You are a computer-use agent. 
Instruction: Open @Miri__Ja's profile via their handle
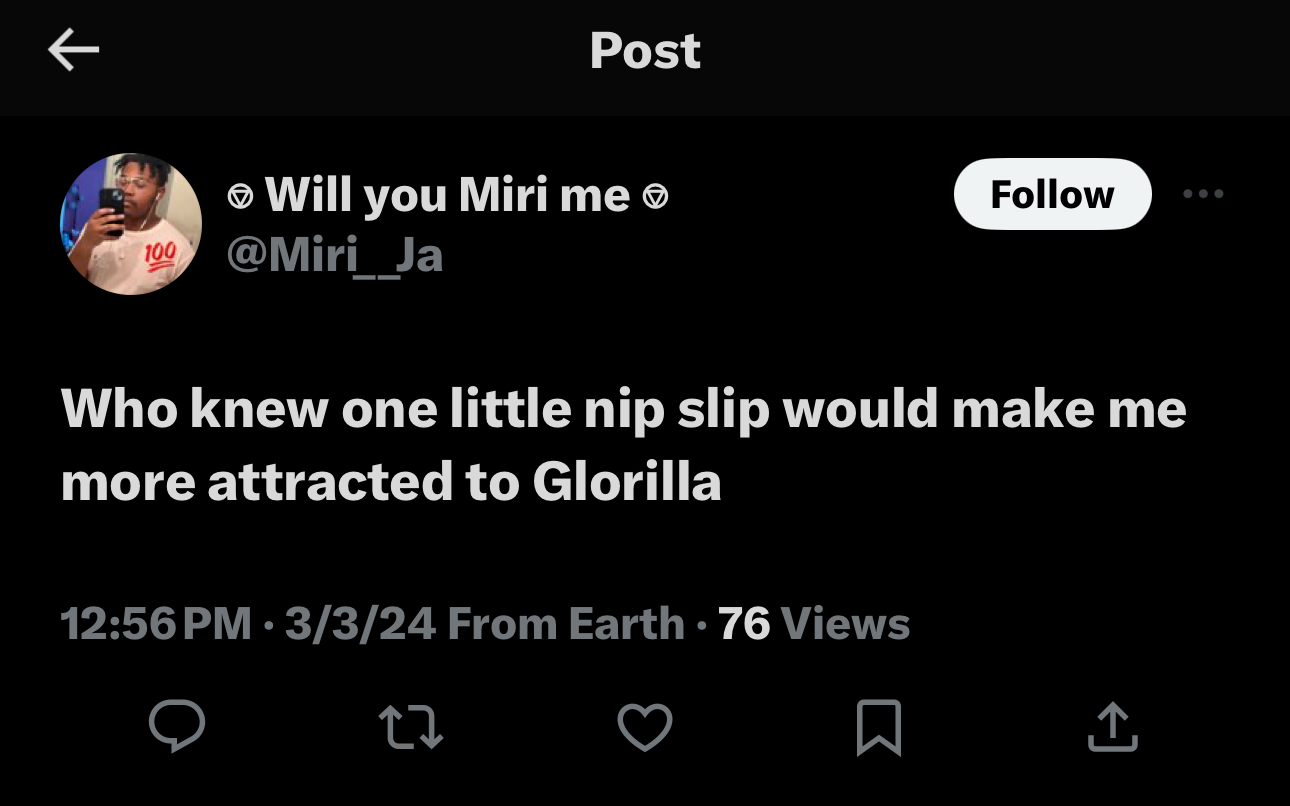(x=336, y=255)
